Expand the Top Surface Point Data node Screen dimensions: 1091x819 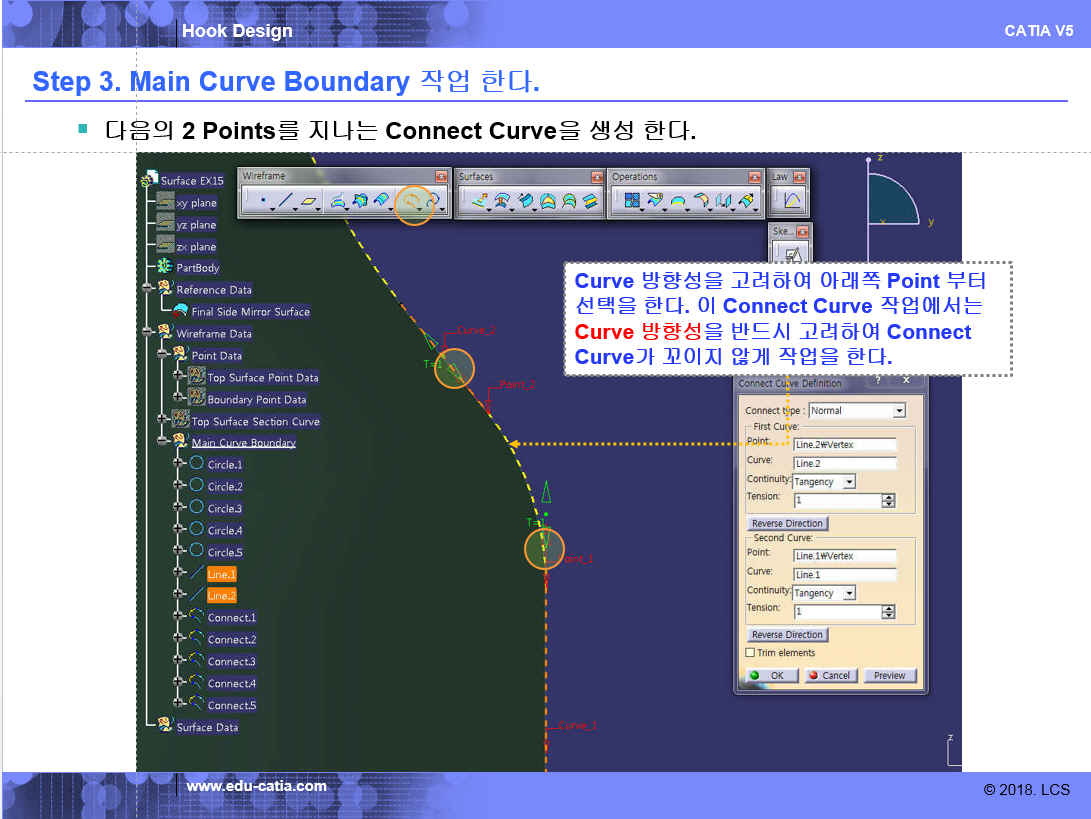coord(179,377)
